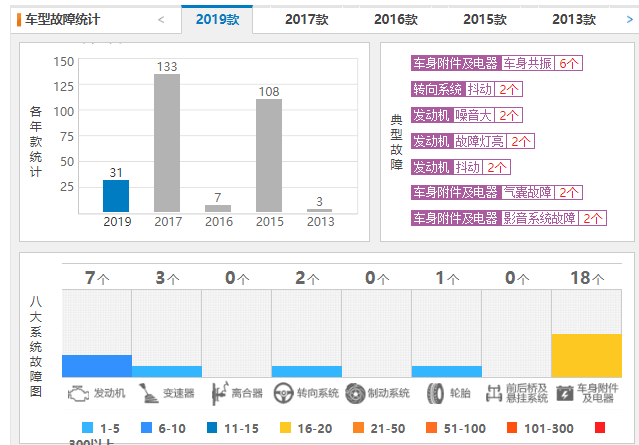Screen dimensions: 639x445
Task: Click the 51-100 legend swatch
Action: [x=431, y=427]
